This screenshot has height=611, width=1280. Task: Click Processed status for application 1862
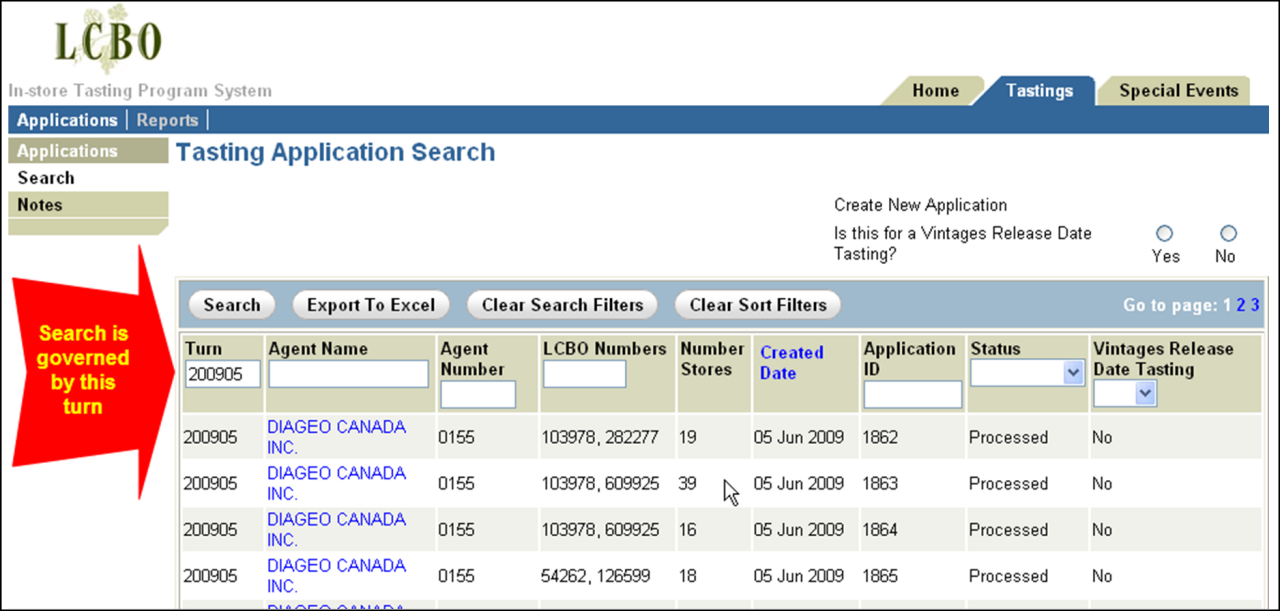(1008, 437)
